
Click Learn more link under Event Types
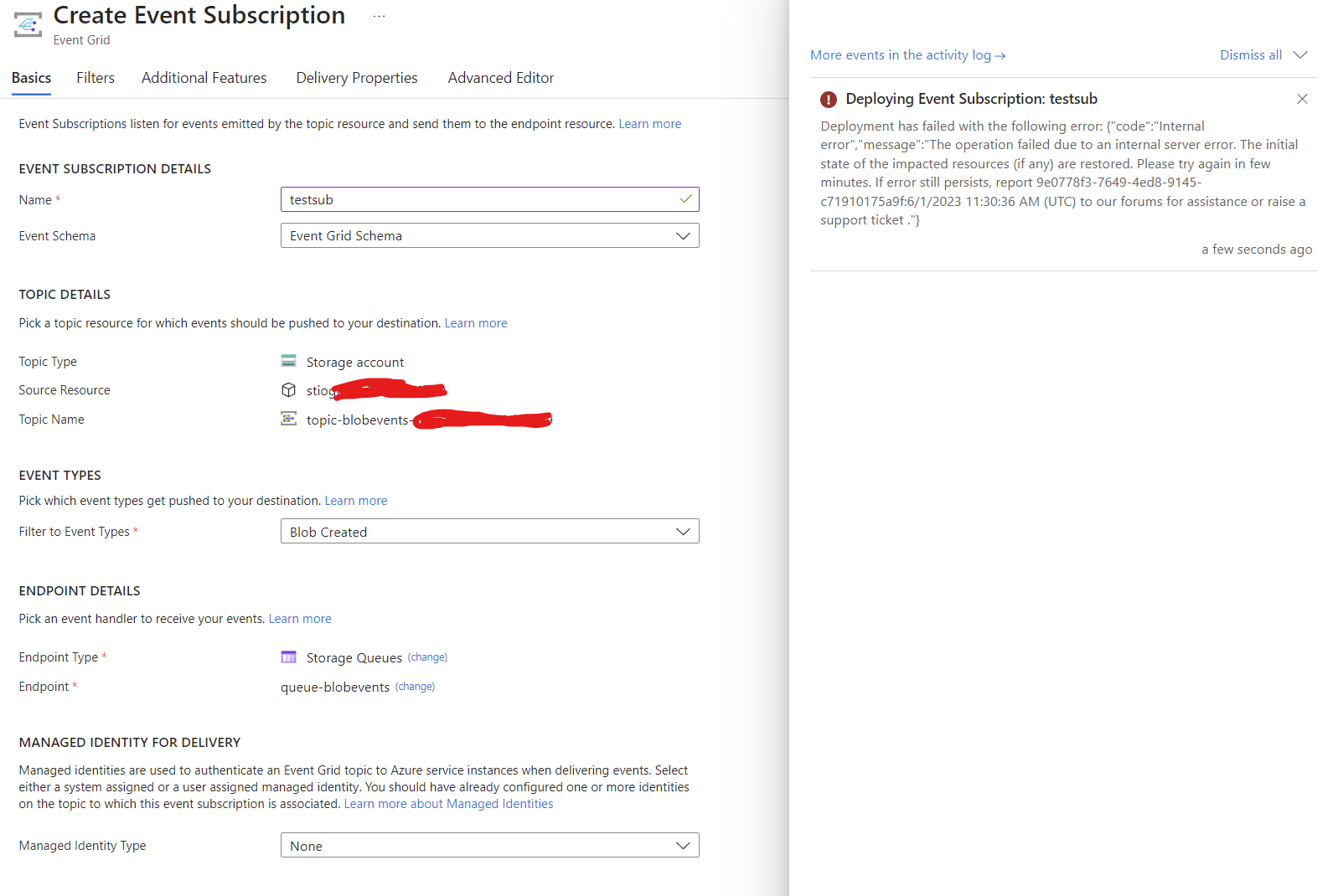point(356,501)
